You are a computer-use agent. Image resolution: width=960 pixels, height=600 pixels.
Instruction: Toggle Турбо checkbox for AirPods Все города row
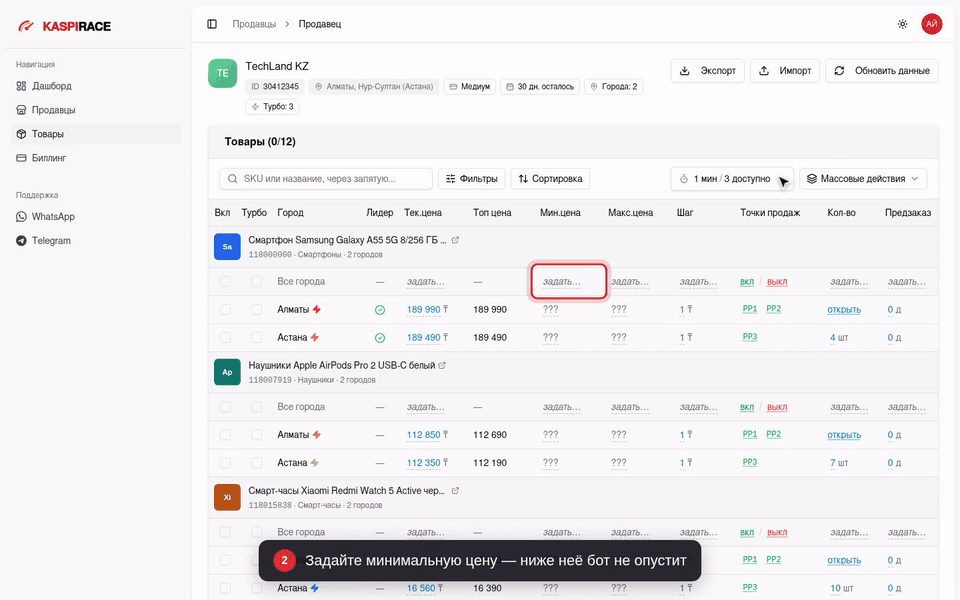[257, 407]
